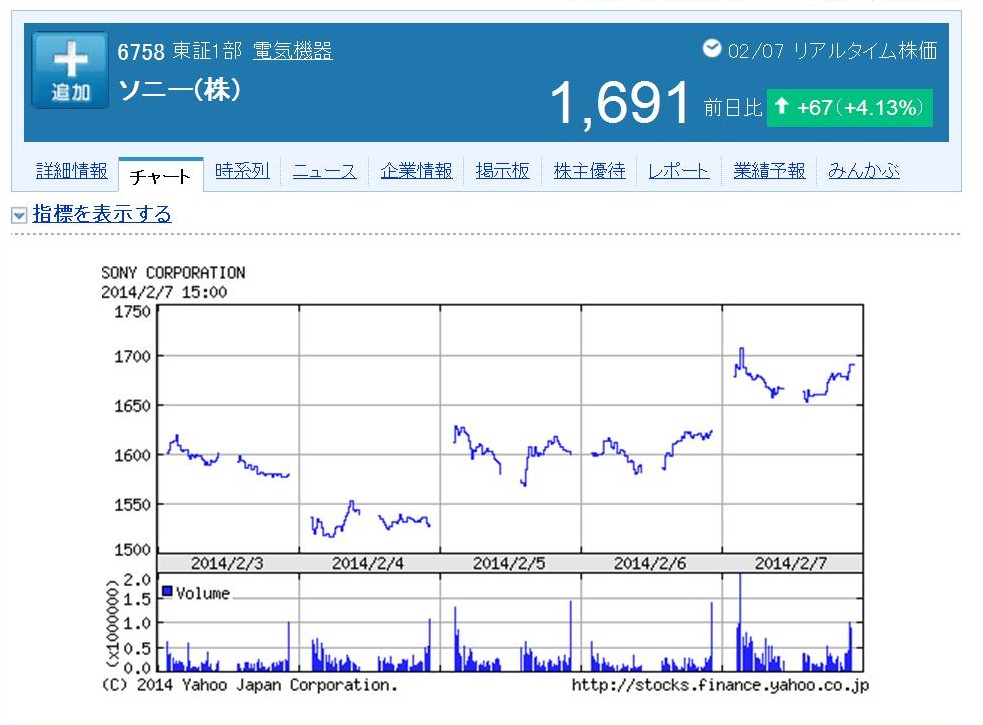
Task: Click the 1650 price axis label
Action: pyautogui.click(x=132, y=406)
